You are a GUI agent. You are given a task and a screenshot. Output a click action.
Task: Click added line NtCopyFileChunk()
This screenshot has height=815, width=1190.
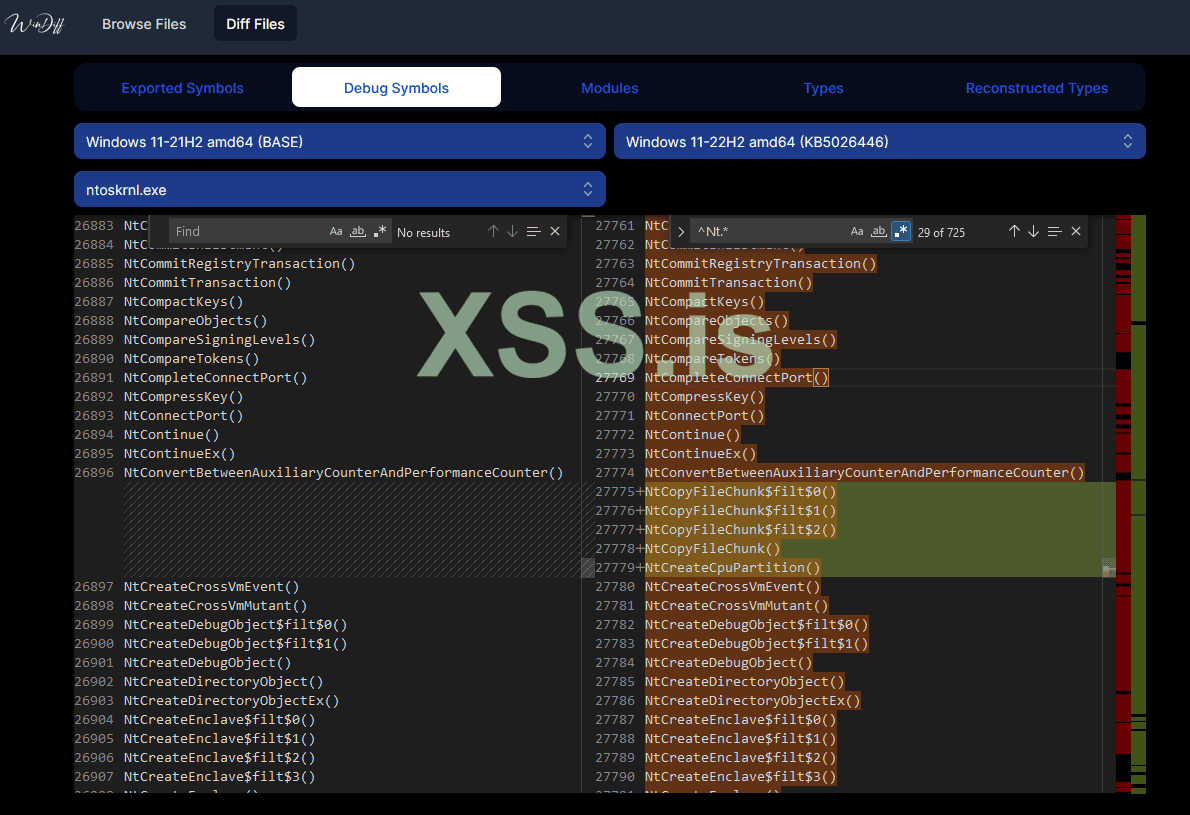(712, 549)
